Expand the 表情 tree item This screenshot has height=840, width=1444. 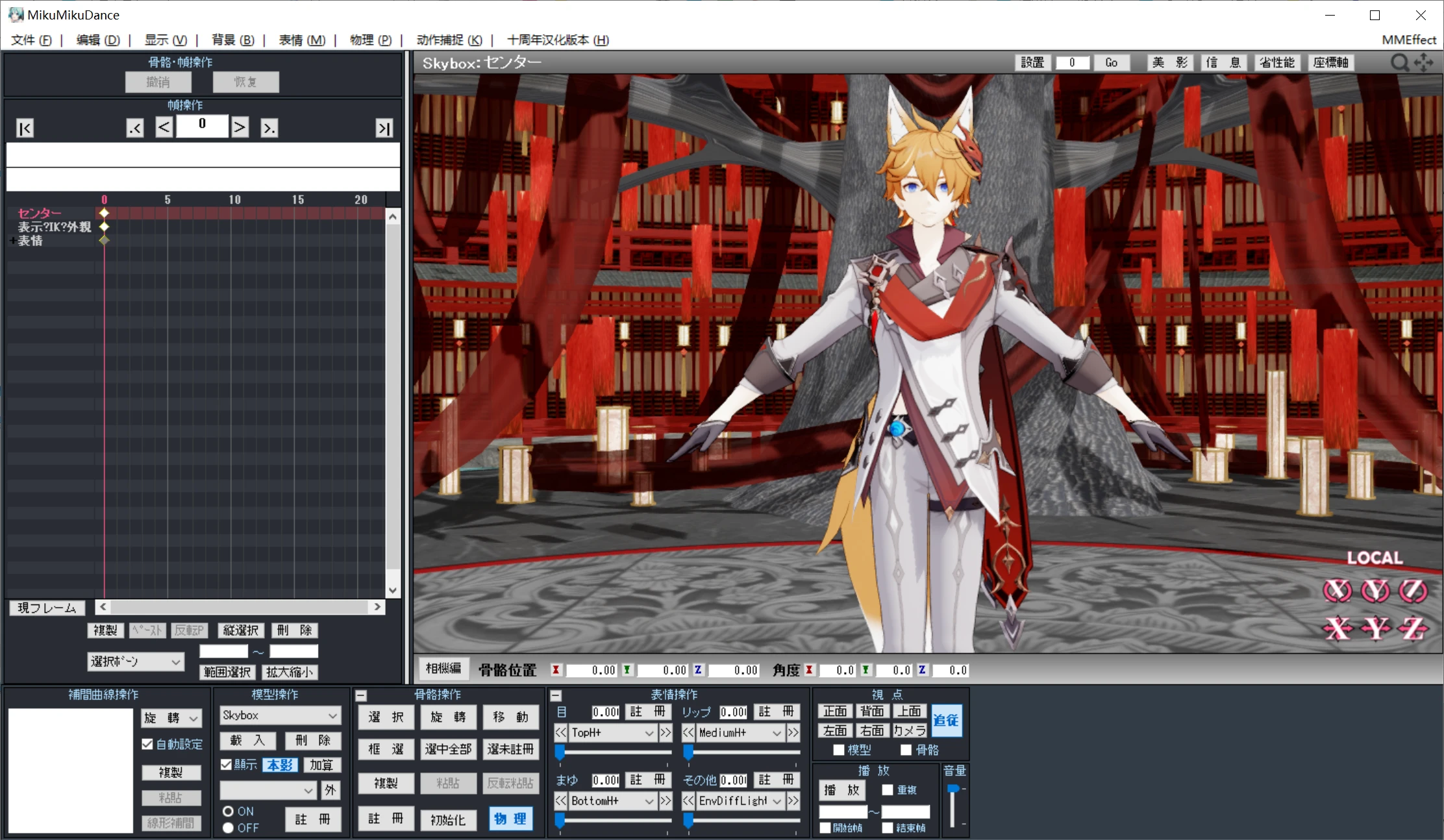tap(12, 241)
